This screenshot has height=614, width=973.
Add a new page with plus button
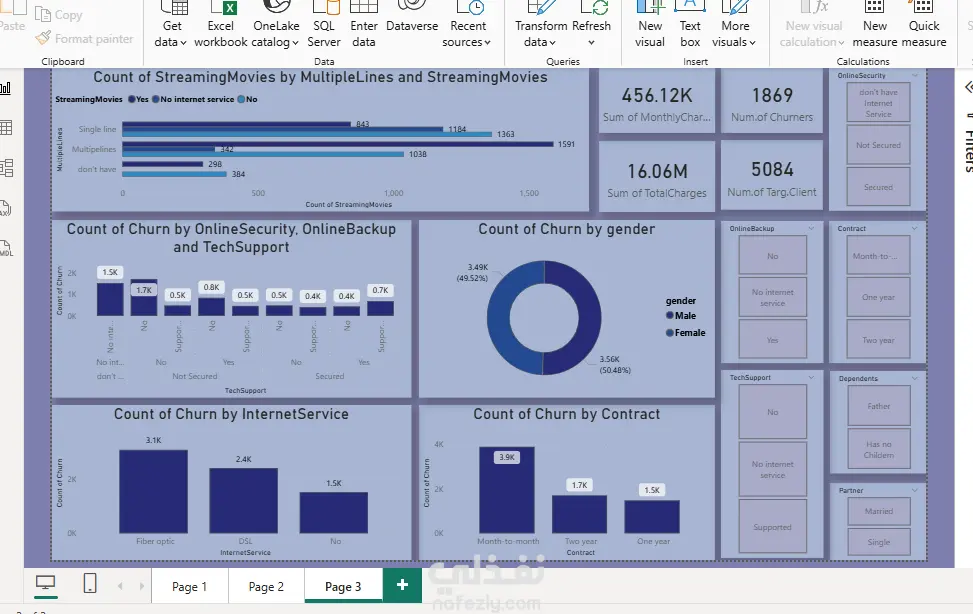click(x=402, y=585)
